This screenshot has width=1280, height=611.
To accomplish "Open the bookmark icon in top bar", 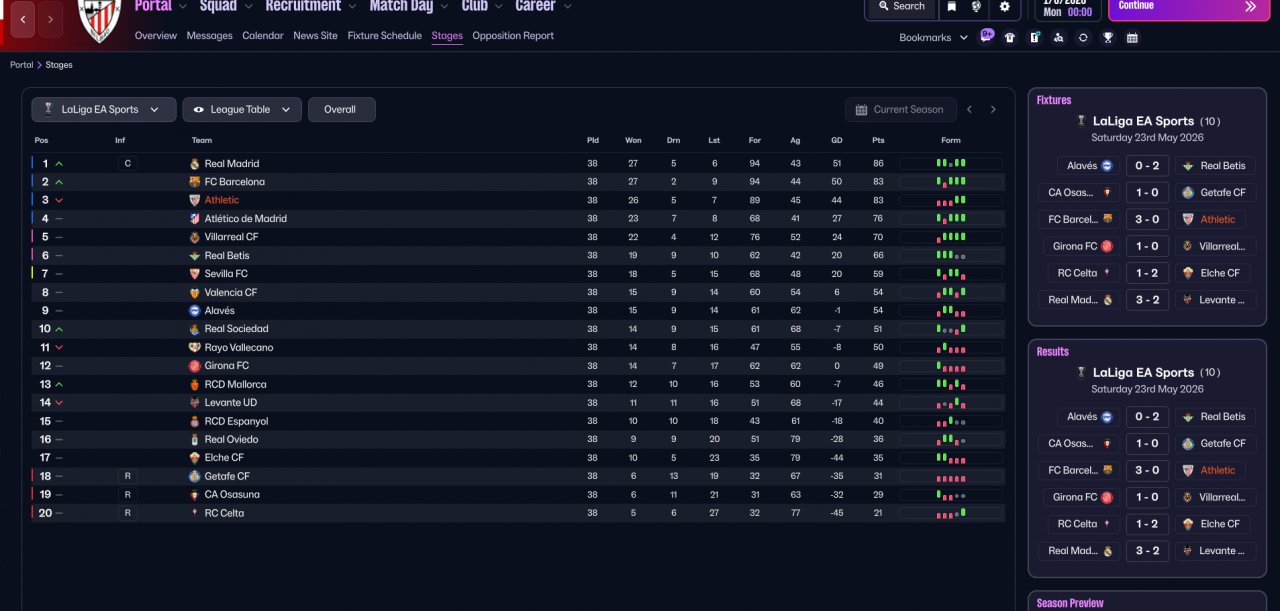I will click(952, 6).
